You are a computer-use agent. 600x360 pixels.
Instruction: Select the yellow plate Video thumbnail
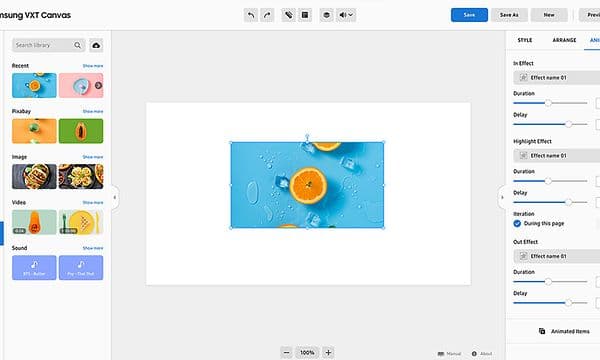[81, 222]
